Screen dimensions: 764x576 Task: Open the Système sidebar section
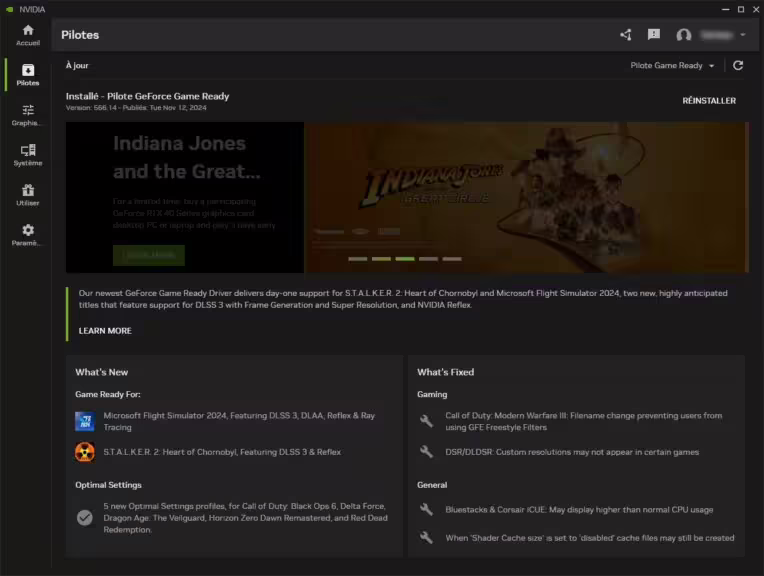28,155
